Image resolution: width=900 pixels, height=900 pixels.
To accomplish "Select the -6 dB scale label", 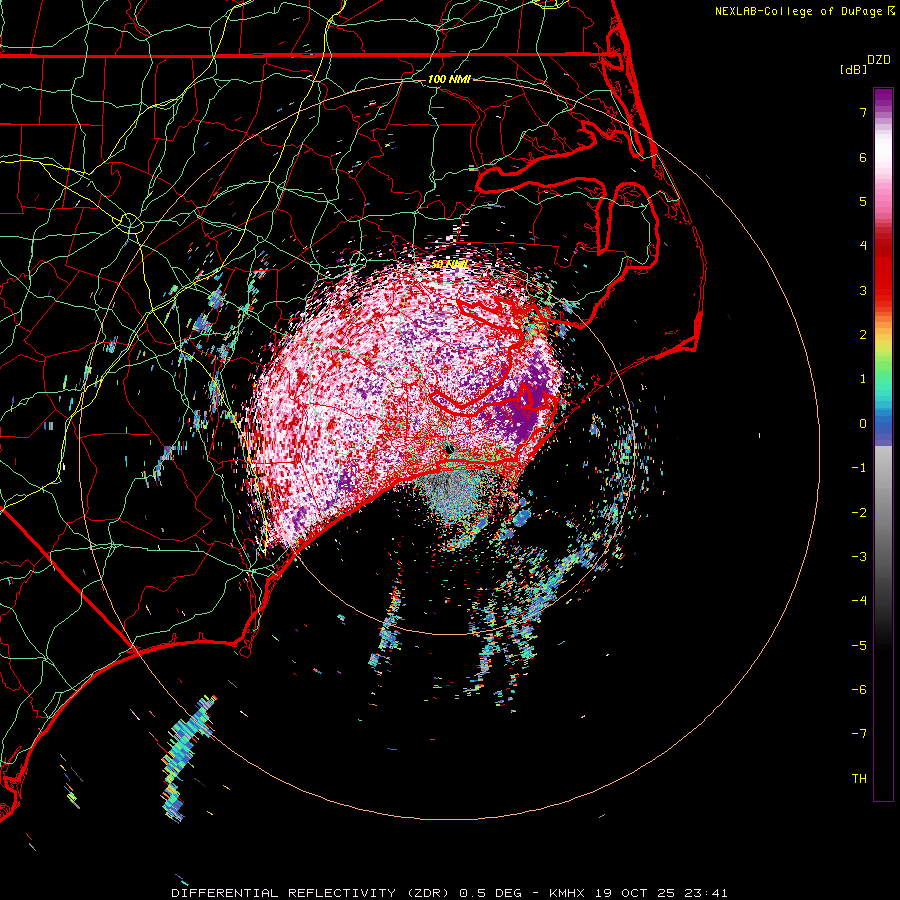I will (x=859, y=690).
